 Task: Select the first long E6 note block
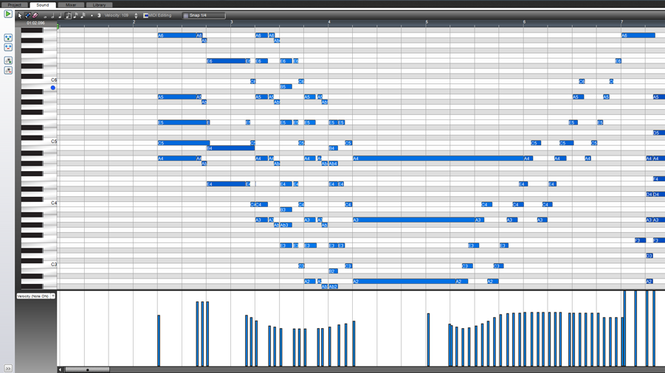pyautogui.click(x=226, y=61)
